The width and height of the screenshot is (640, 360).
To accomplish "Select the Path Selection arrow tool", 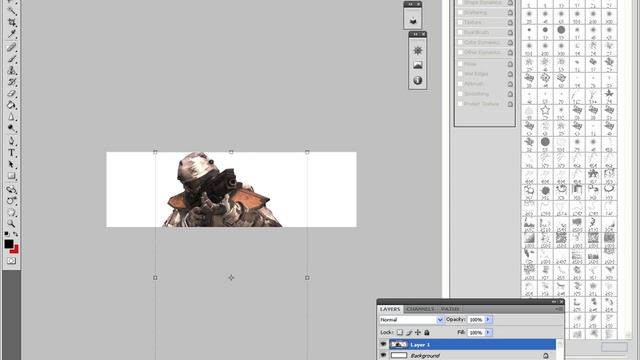I will 11,164.
